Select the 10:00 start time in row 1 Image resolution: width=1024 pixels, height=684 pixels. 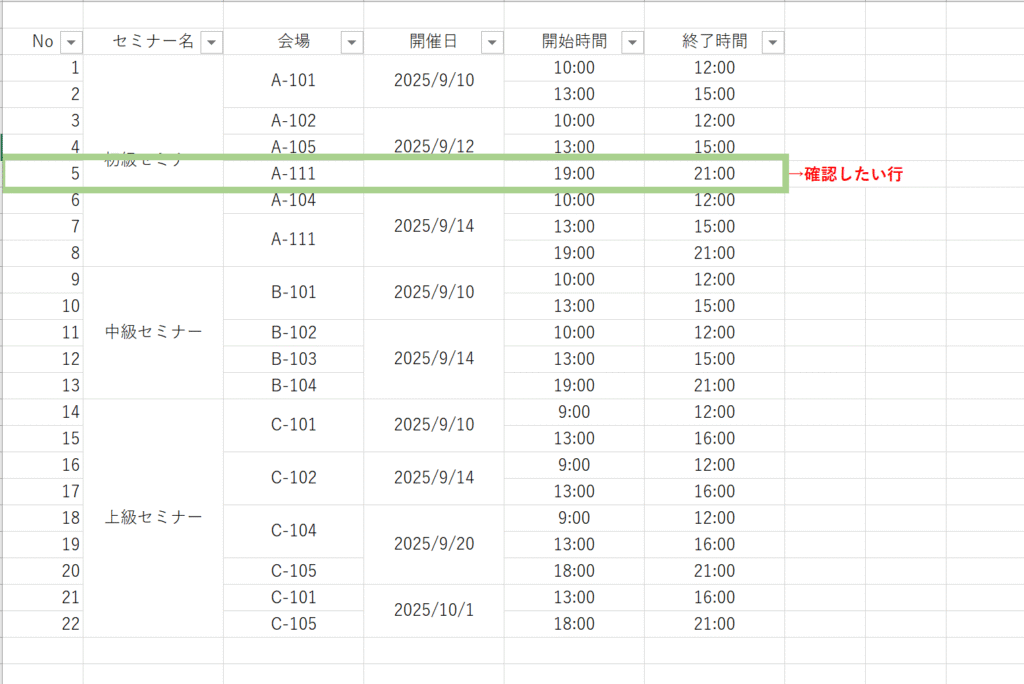[x=574, y=68]
